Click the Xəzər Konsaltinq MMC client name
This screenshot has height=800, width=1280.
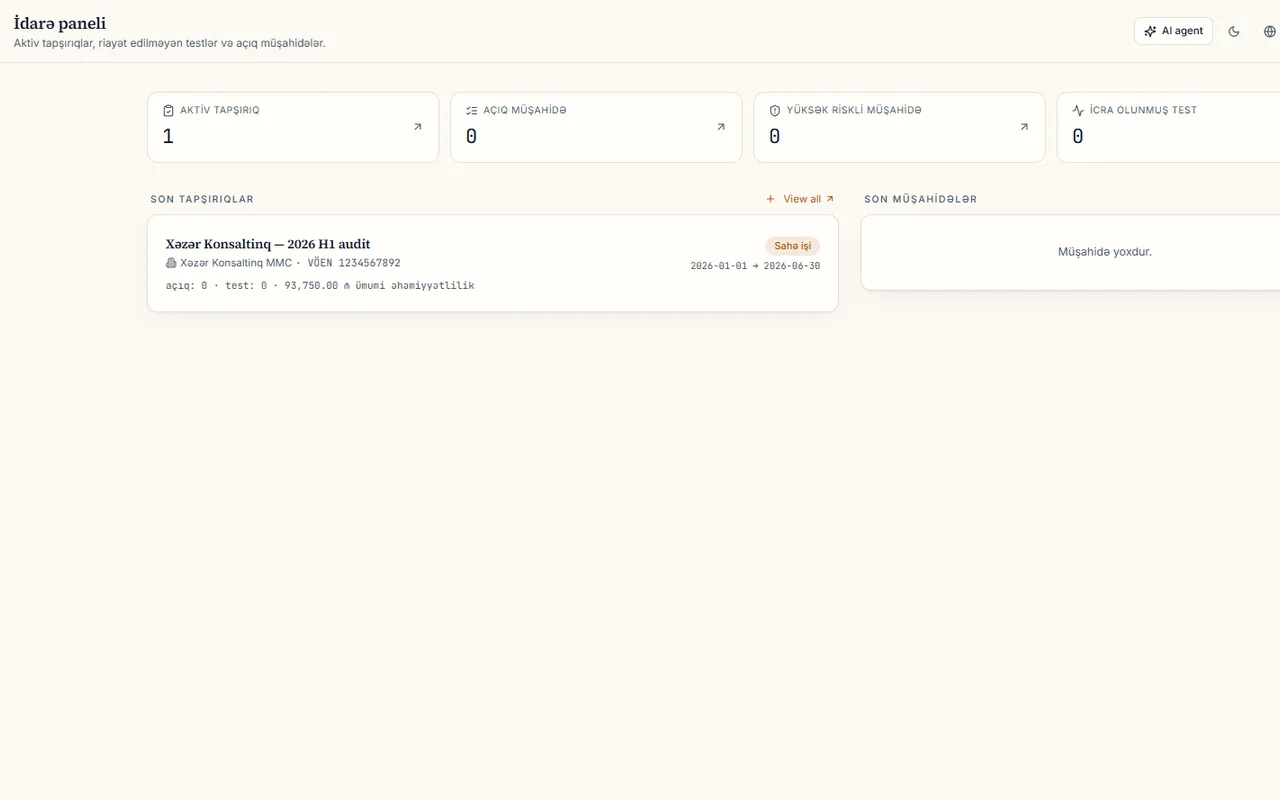(x=236, y=263)
